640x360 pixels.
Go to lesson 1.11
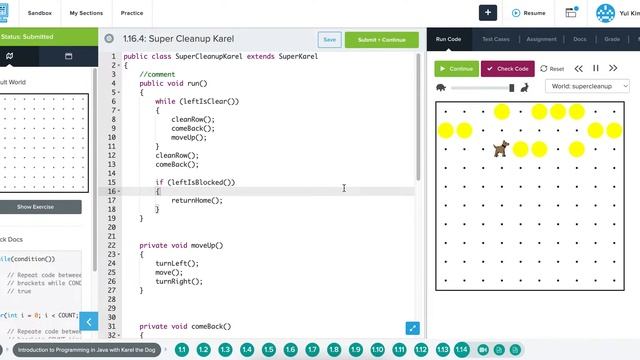click(399, 350)
